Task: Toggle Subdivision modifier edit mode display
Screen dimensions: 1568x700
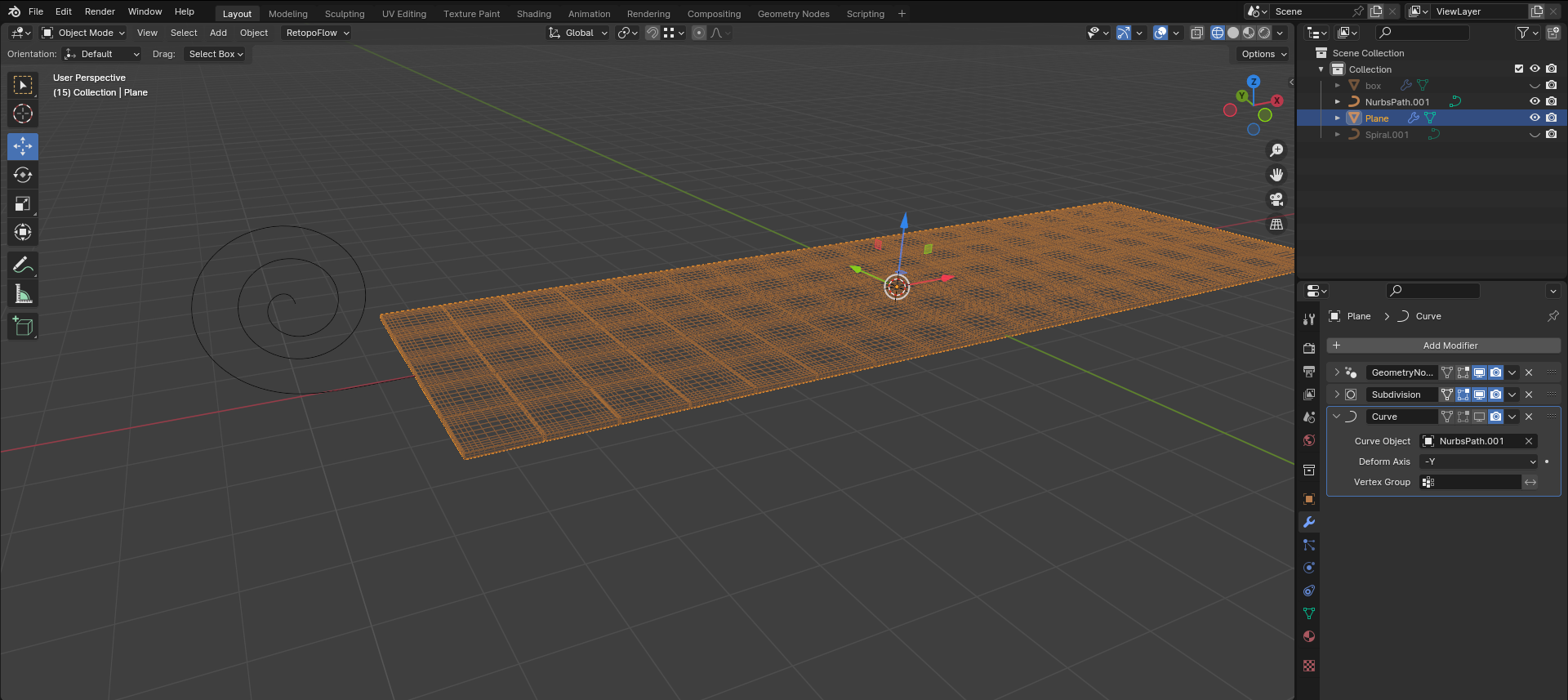Action: coord(1463,395)
